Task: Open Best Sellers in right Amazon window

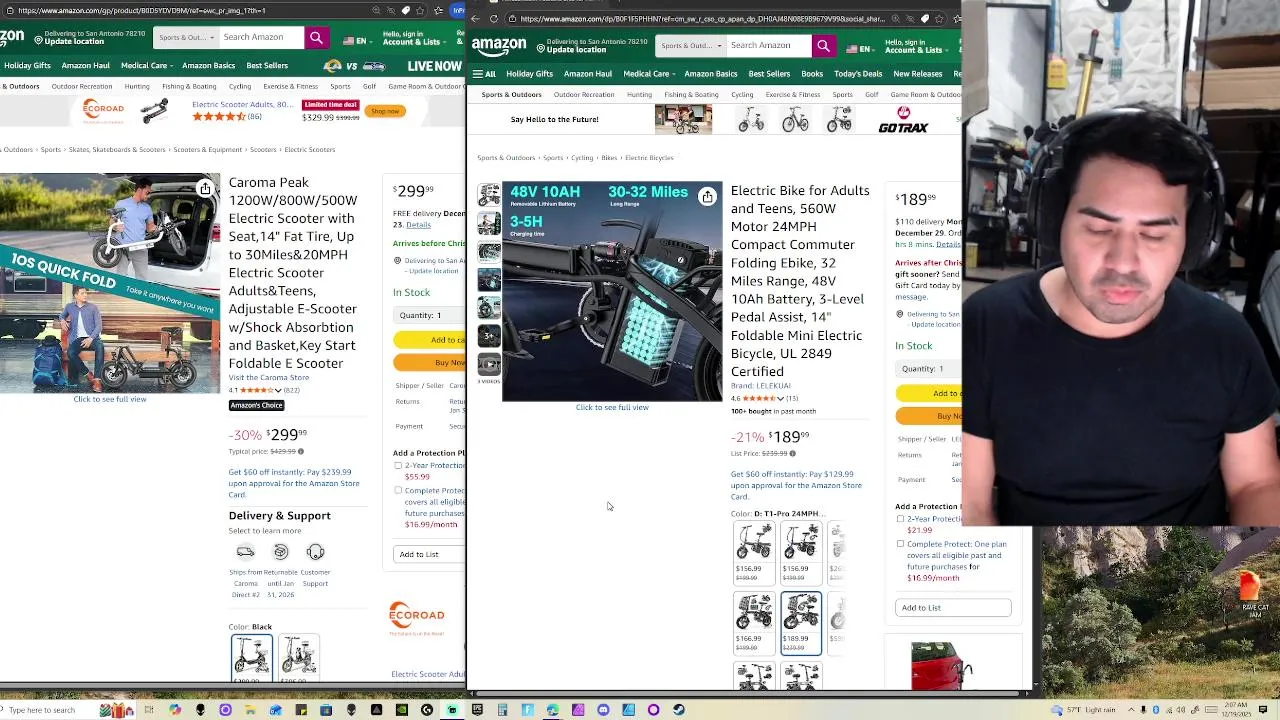Action: [x=769, y=74]
